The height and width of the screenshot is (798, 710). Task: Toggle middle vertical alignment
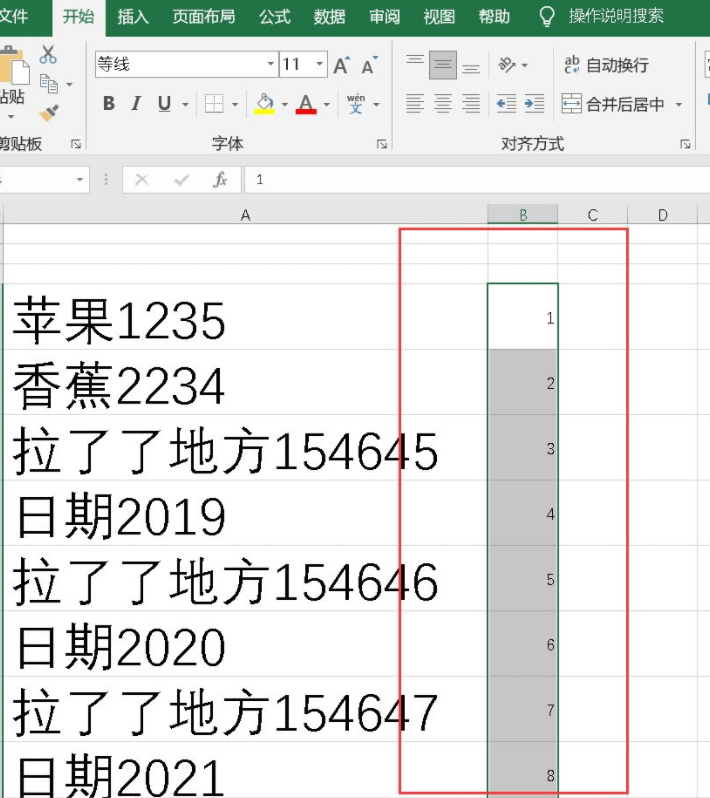(443, 65)
